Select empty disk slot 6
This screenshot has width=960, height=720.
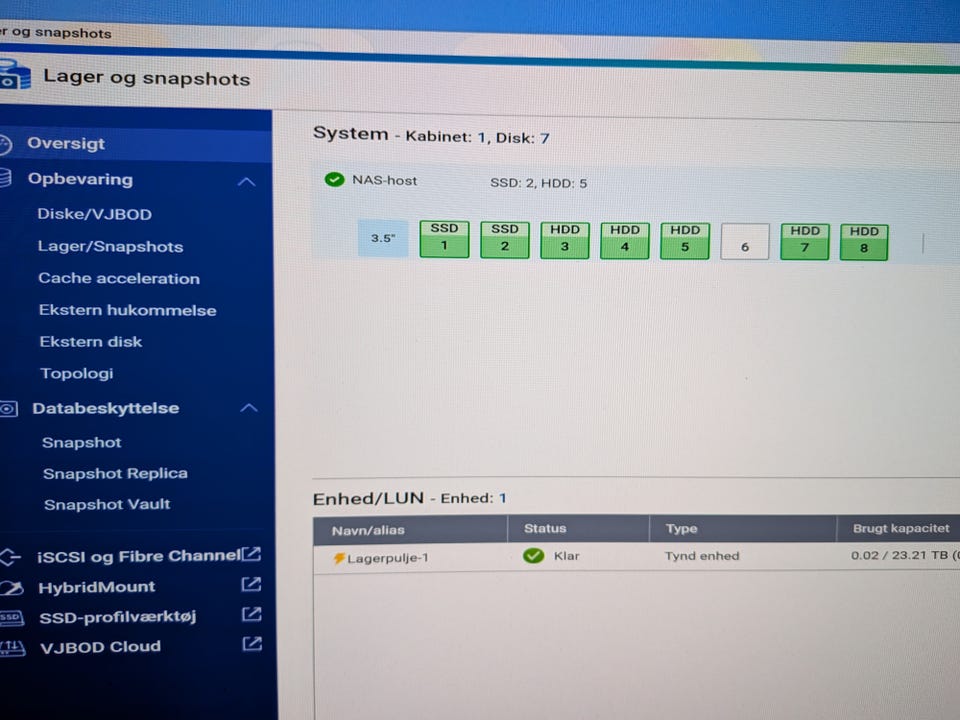click(x=744, y=241)
